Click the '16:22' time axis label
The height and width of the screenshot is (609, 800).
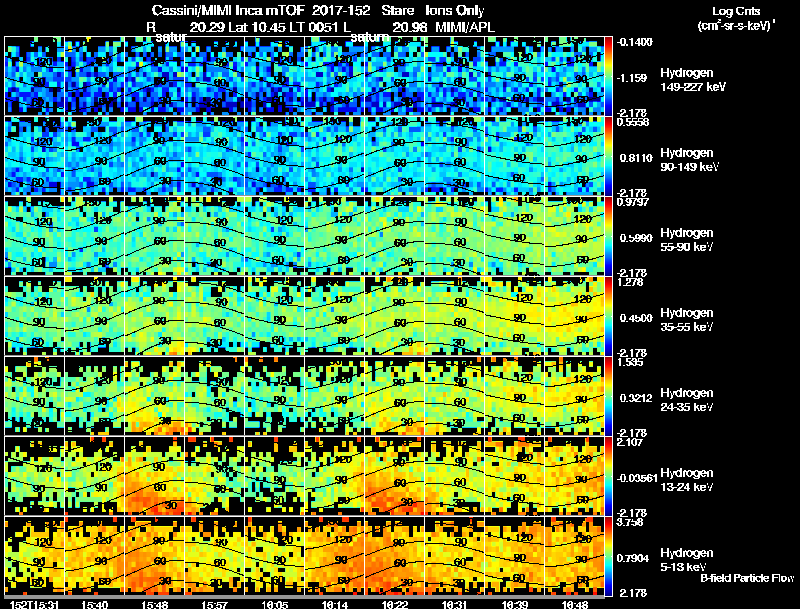(395, 604)
